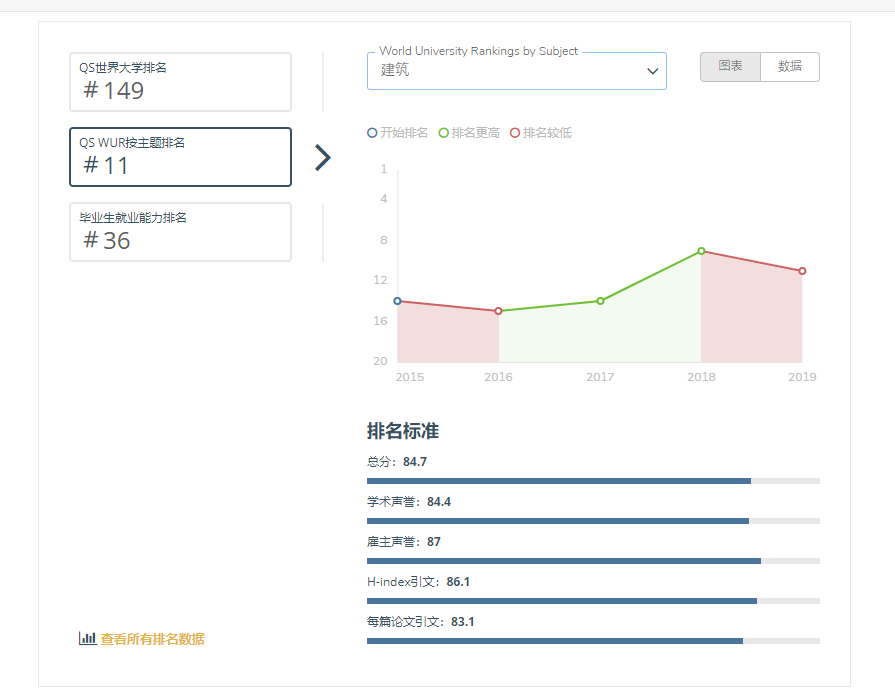895x691 pixels.
Task: Toggle the 开始排名 legend marker
Action: pos(373,133)
